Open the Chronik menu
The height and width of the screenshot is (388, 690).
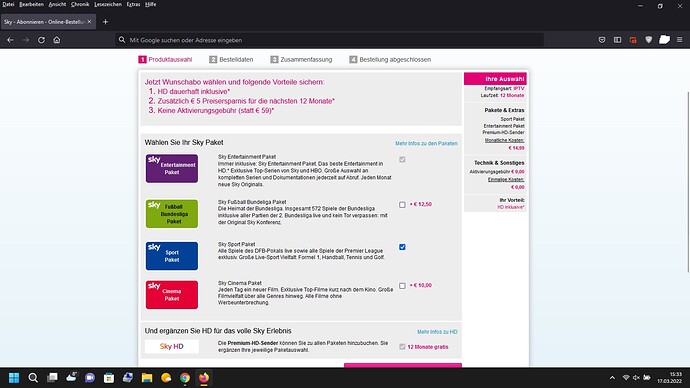point(80,4)
